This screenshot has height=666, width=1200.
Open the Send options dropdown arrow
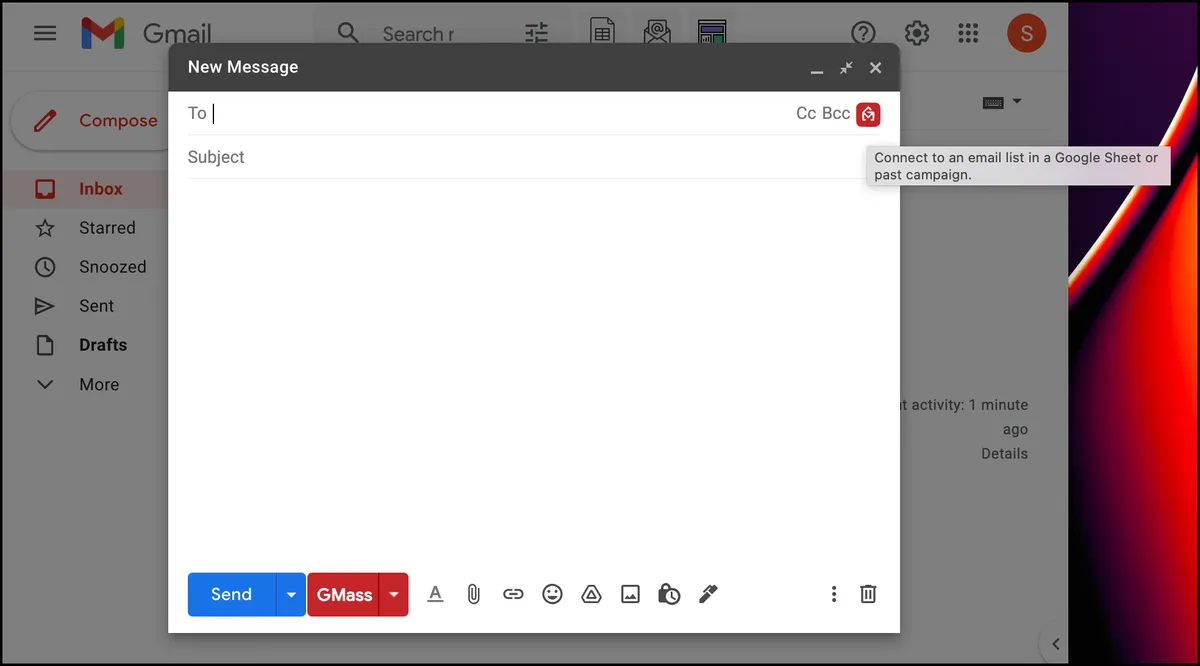[x=291, y=594]
